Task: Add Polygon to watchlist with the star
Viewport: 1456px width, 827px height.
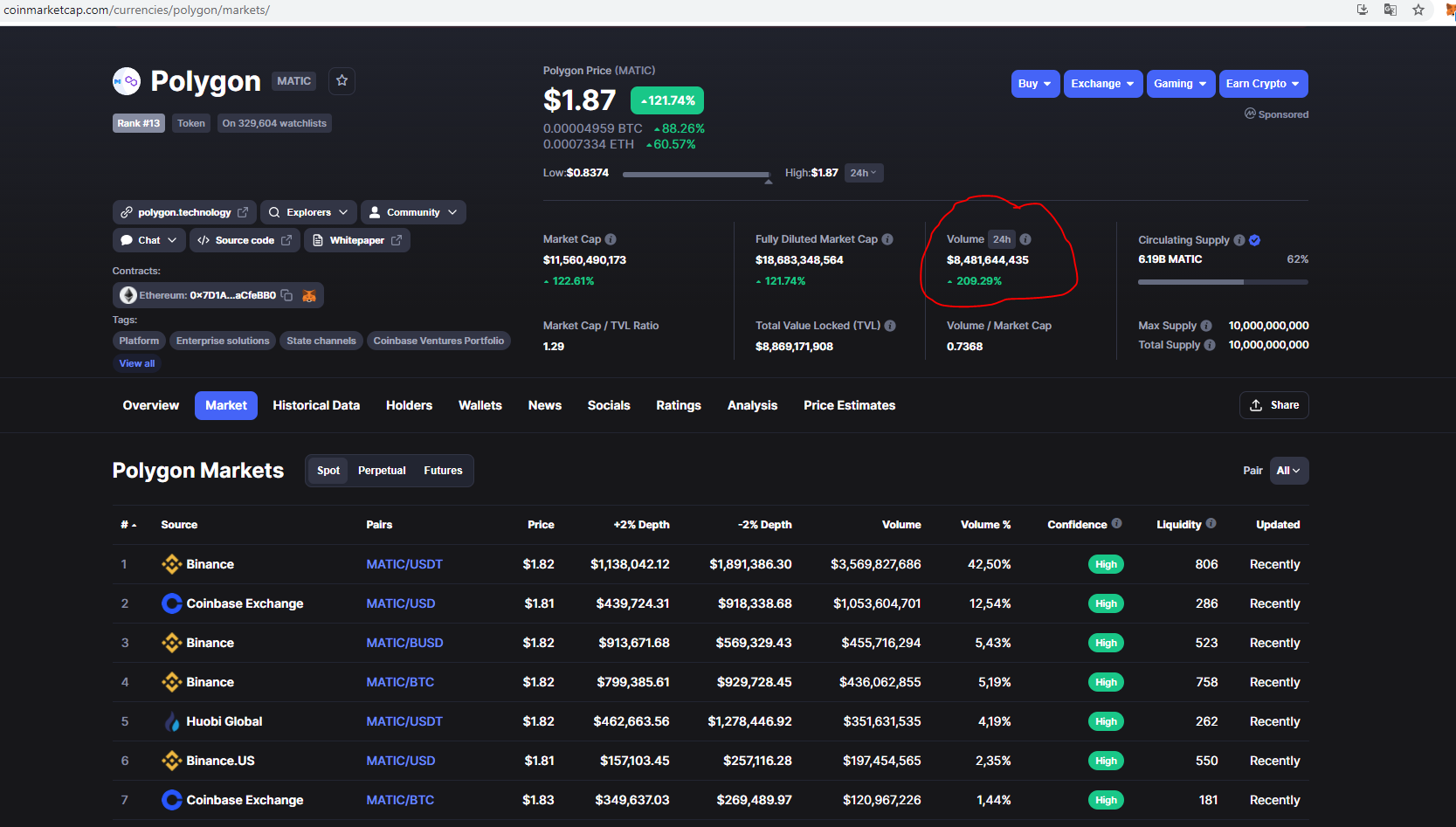Action: tap(342, 80)
